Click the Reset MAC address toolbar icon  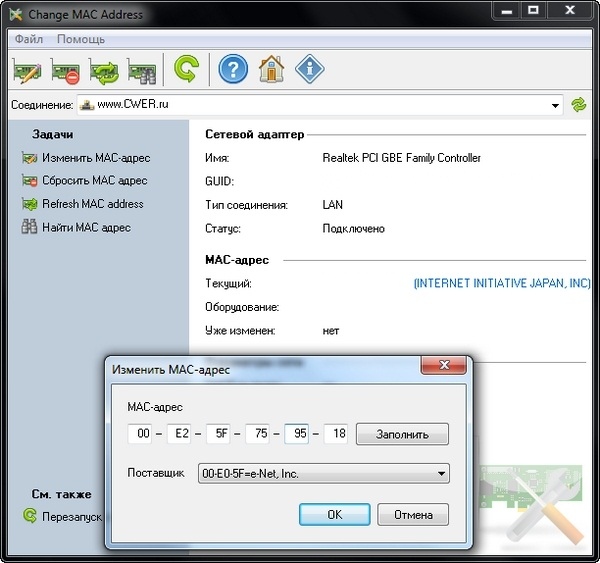point(65,70)
